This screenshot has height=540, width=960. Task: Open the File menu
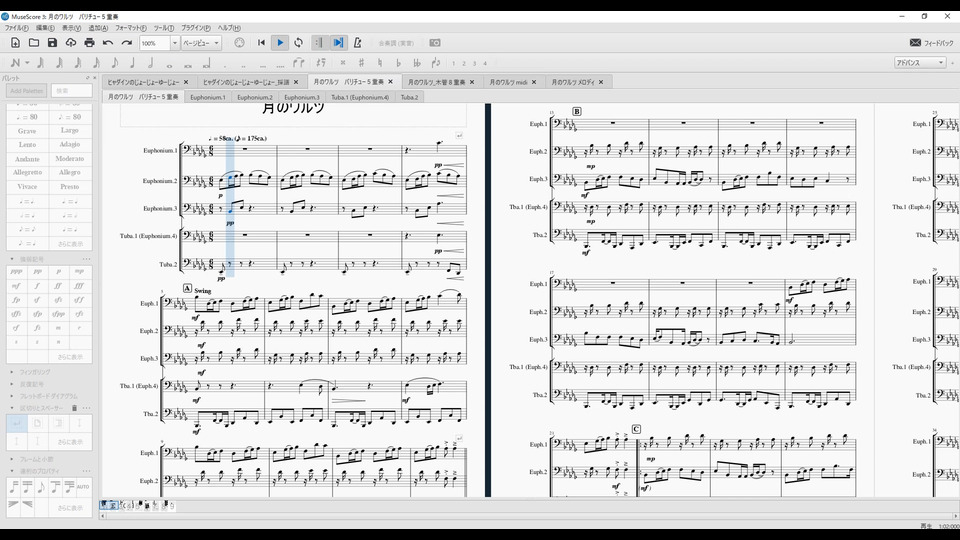(x=17, y=28)
